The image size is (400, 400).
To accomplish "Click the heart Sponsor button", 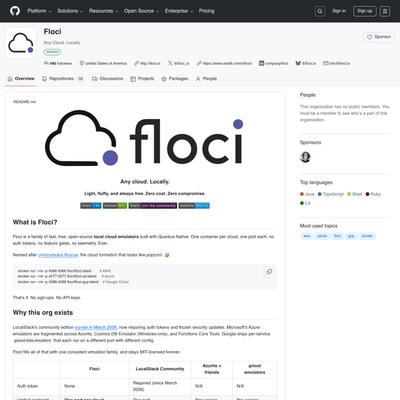I will [379, 37].
